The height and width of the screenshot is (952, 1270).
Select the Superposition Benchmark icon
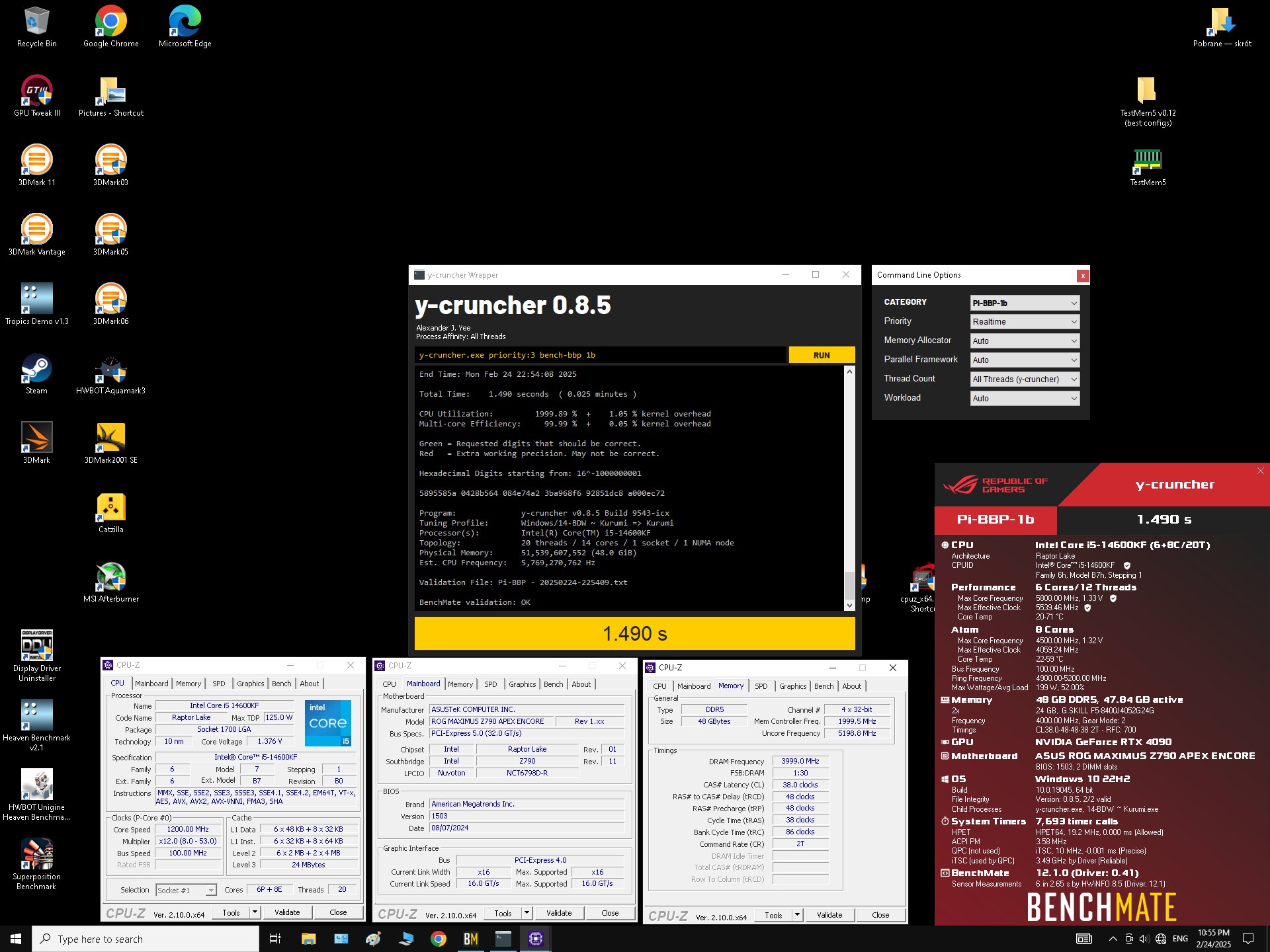point(37,864)
